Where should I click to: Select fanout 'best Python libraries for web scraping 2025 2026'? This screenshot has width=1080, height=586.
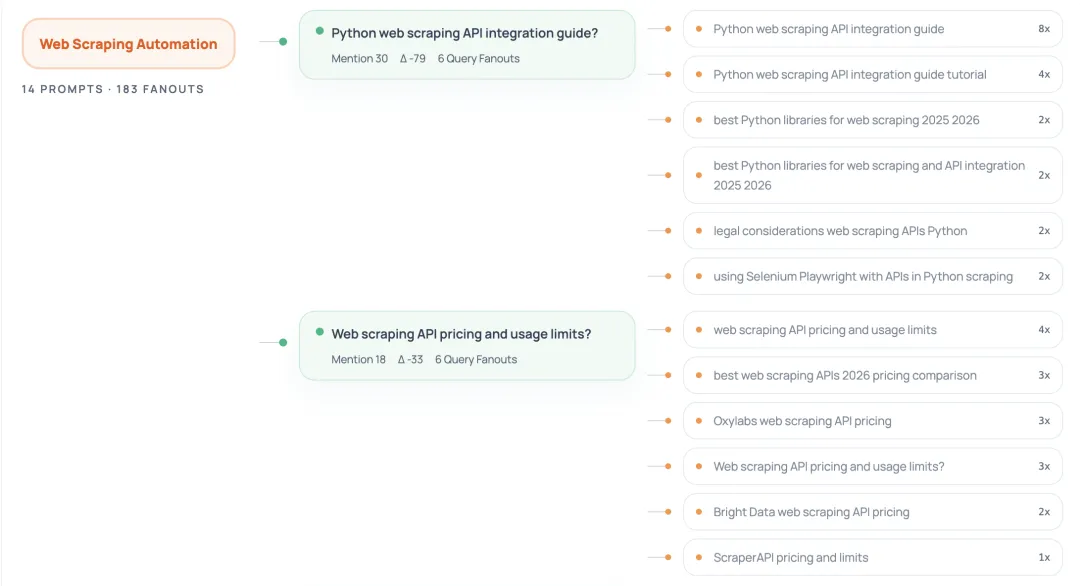point(846,120)
